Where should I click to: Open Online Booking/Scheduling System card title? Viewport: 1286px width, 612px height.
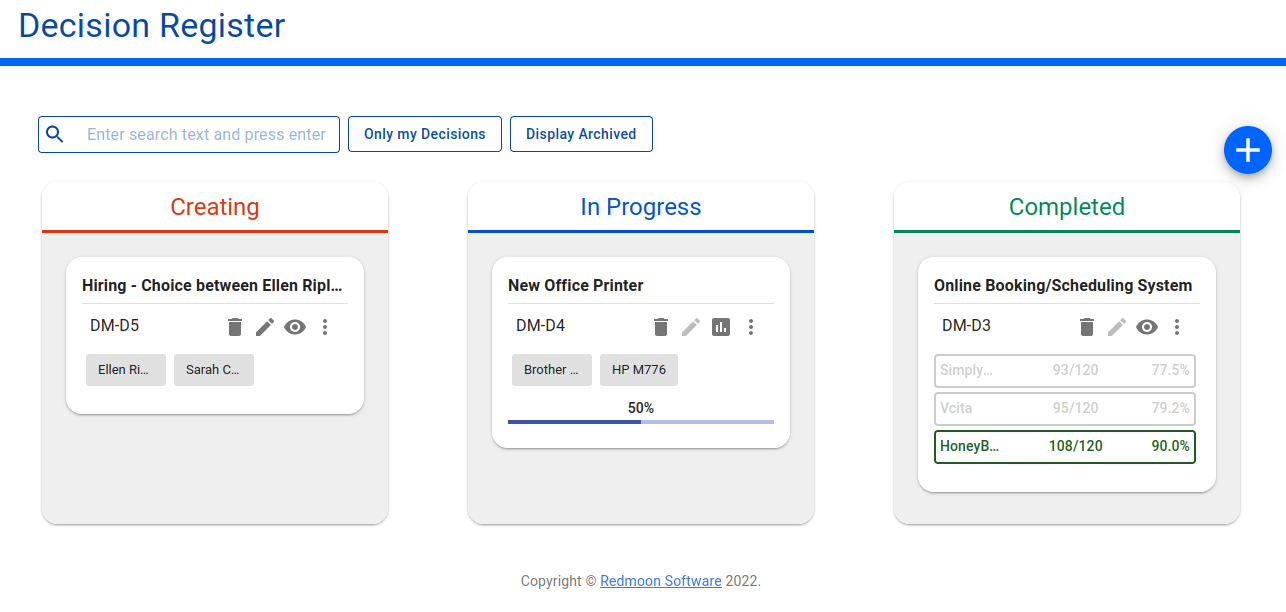1063,285
